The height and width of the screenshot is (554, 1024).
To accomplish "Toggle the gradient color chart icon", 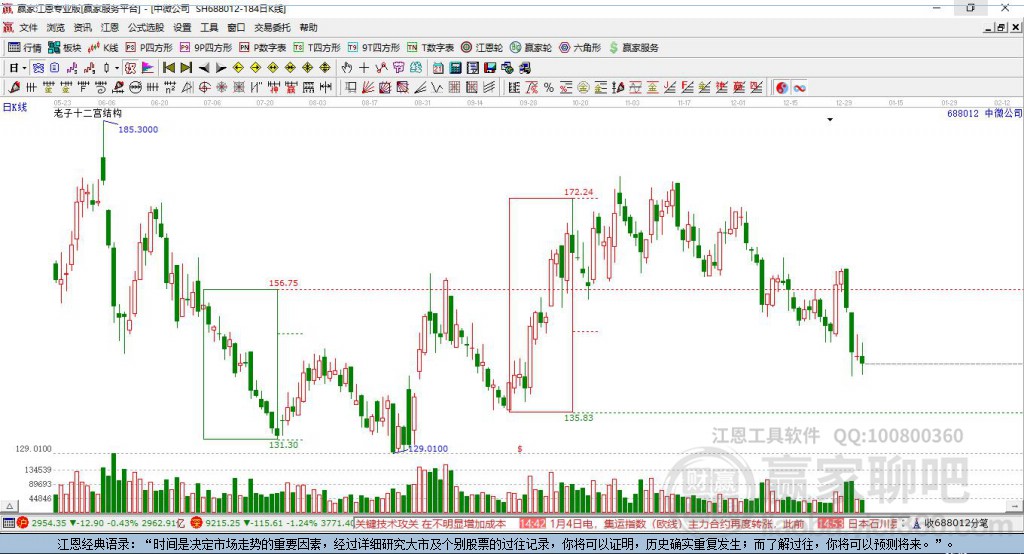I will point(148,68).
